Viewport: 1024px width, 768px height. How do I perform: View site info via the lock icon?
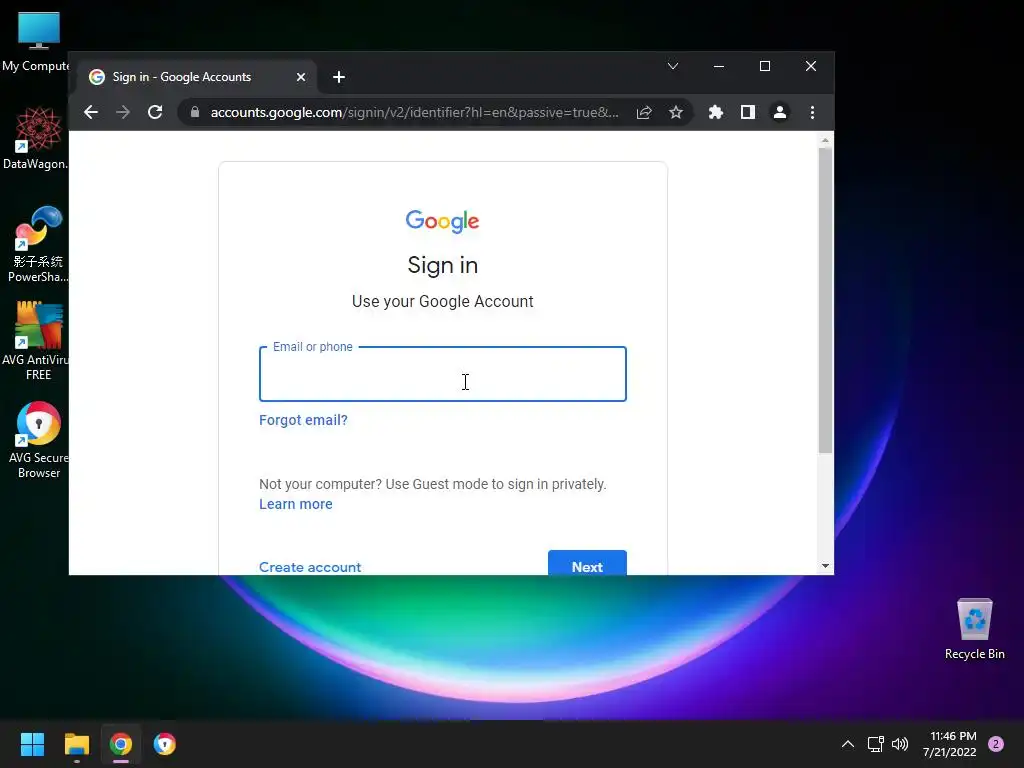[x=195, y=112]
